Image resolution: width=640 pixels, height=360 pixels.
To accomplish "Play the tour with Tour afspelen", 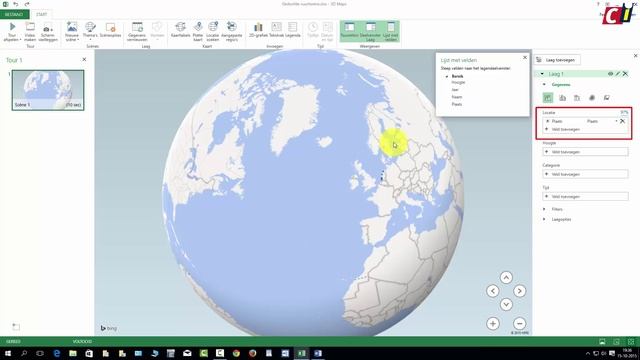I will (x=12, y=32).
